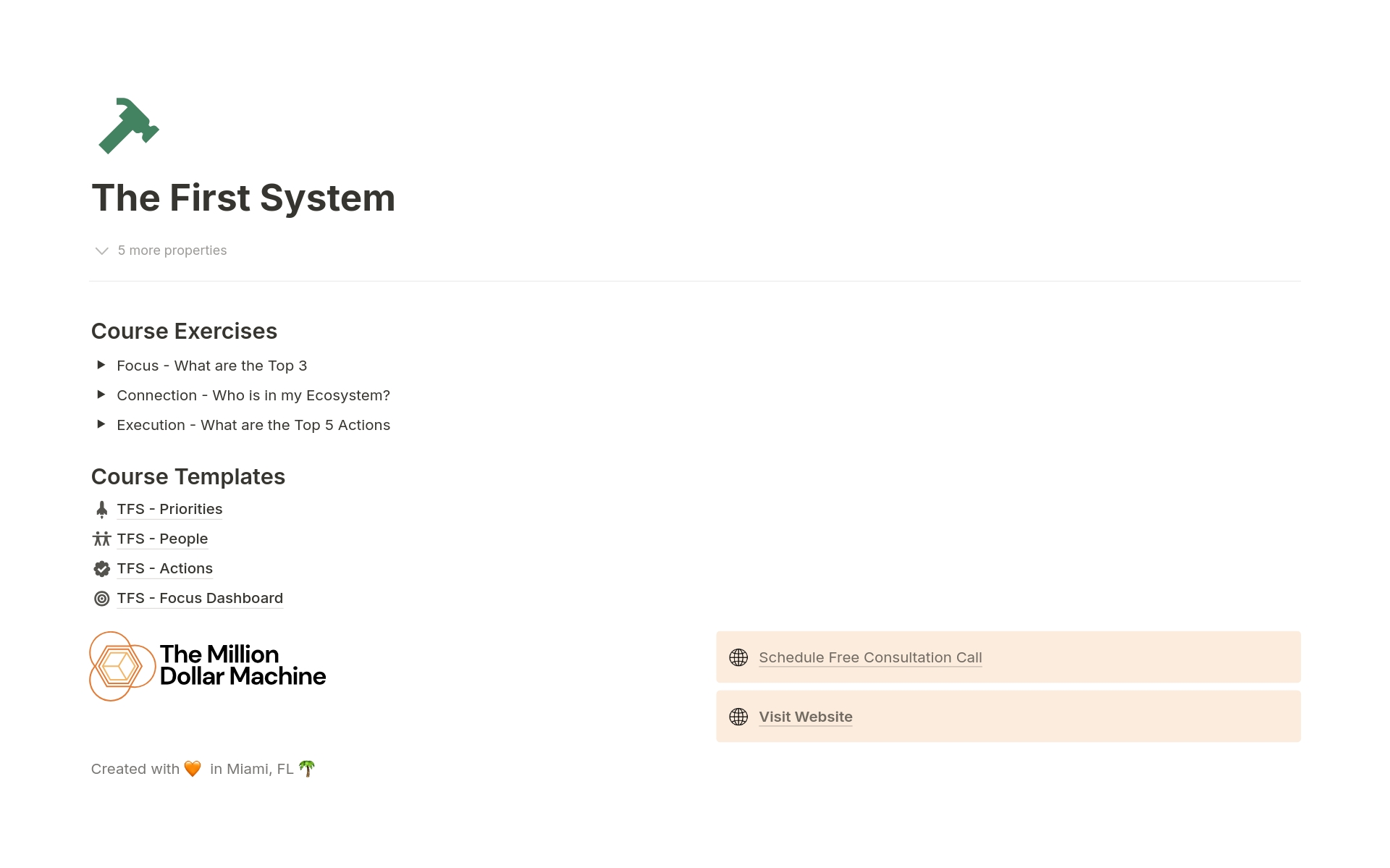Click Schedule Free Consultation Call link

(x=870, y=657)
